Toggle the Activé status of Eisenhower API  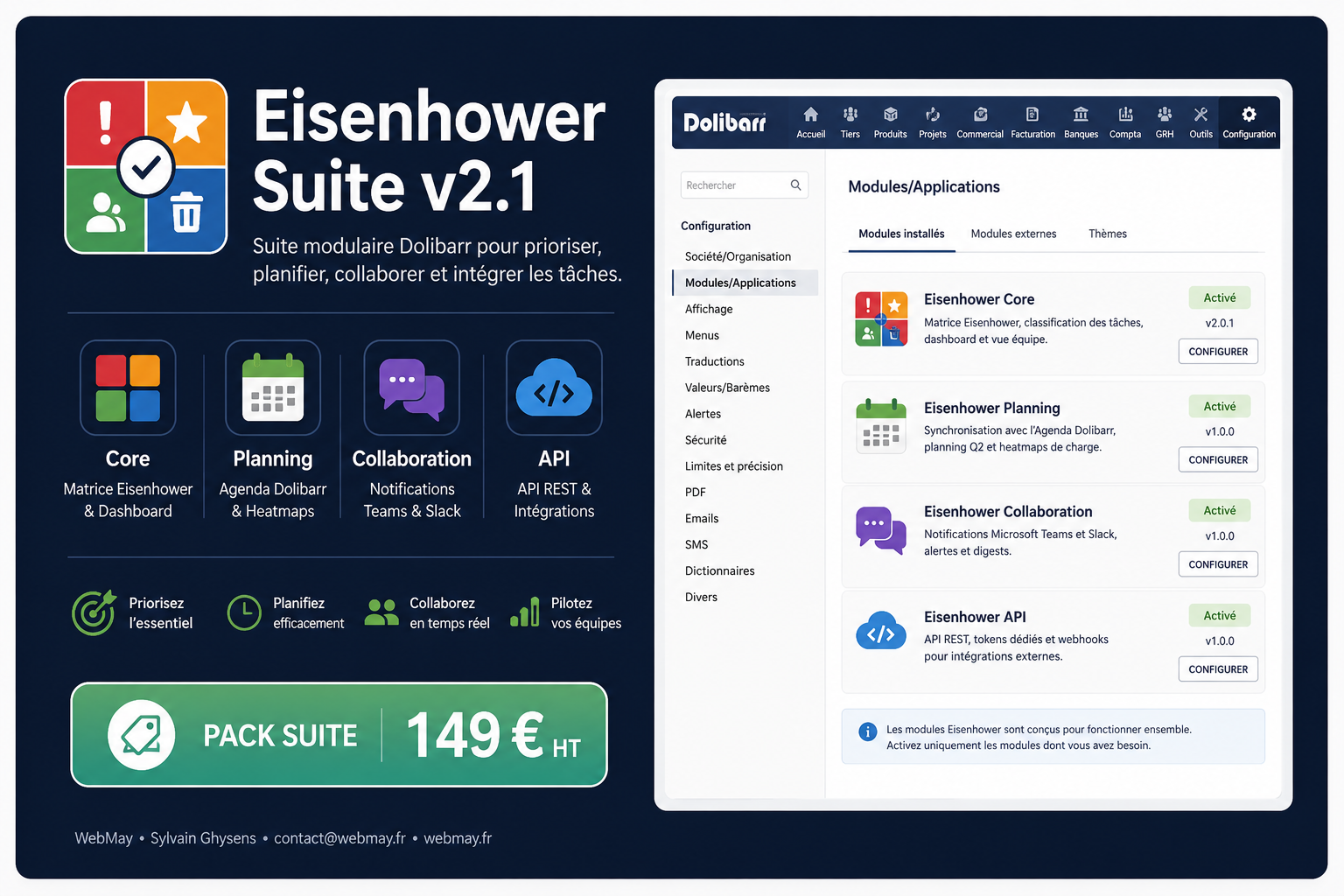[x=1220, y=616]
